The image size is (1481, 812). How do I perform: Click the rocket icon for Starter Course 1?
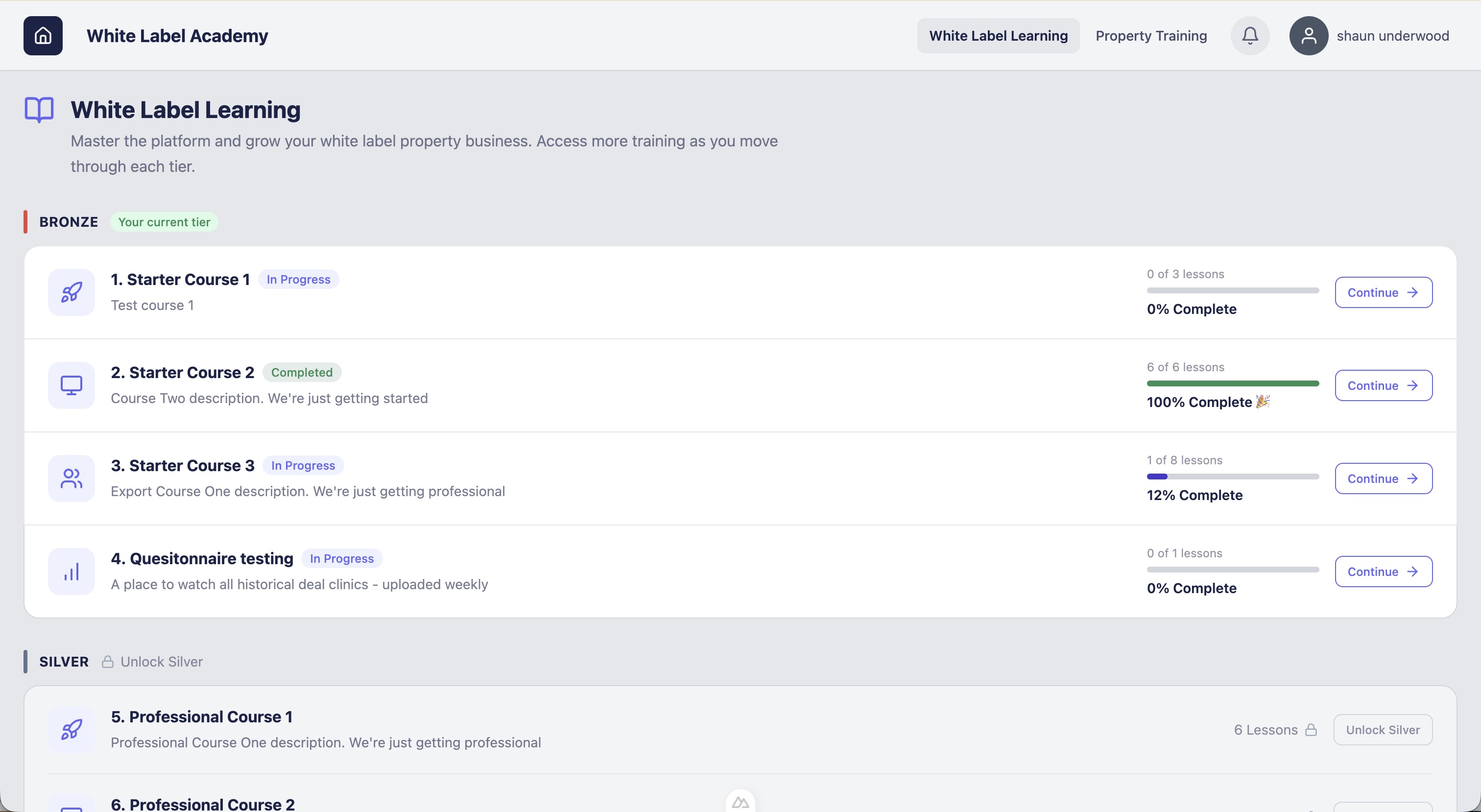pyautogui.click(x=72, y=292)
